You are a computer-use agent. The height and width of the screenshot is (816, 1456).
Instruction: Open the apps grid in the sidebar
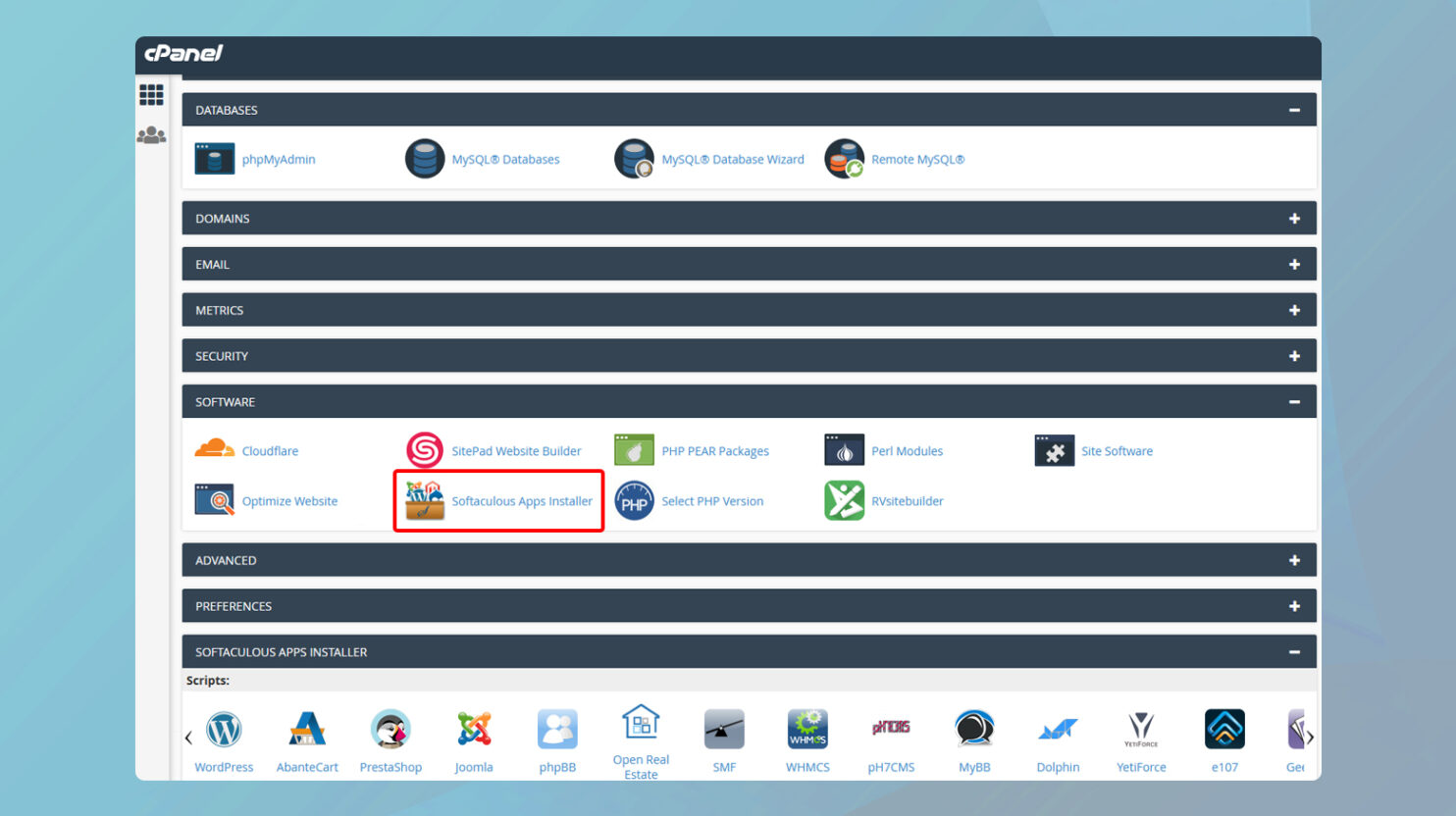pos(151,94)
